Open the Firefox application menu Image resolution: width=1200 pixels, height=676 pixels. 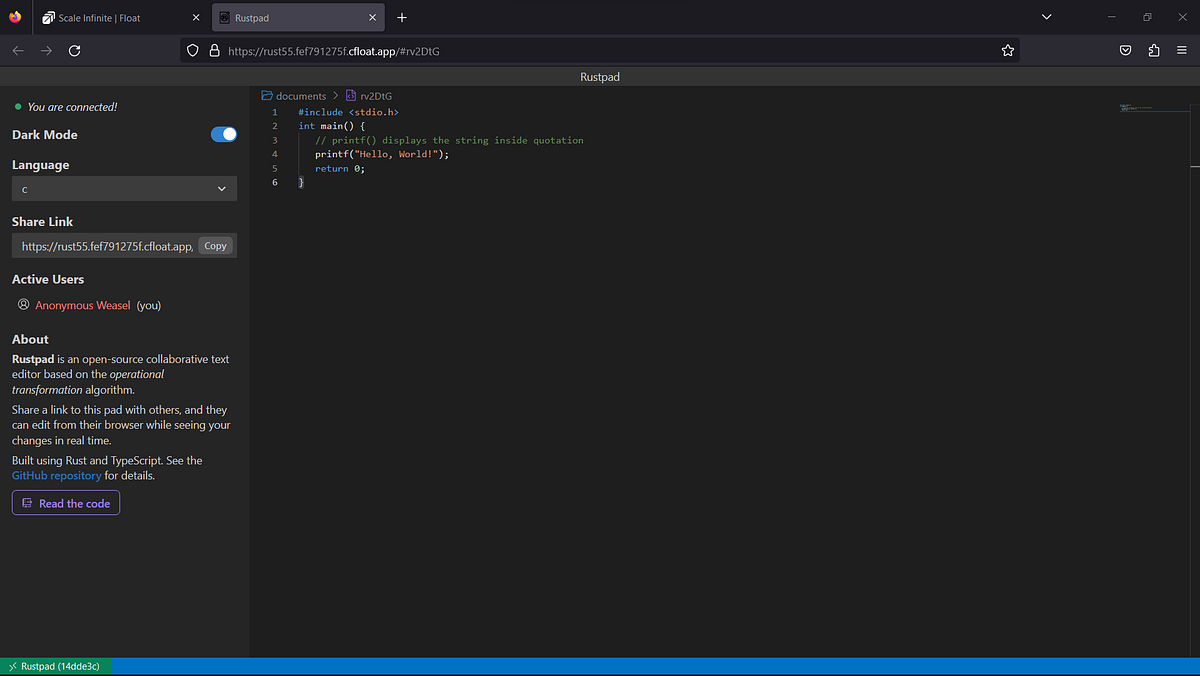tap(1182, 50)
